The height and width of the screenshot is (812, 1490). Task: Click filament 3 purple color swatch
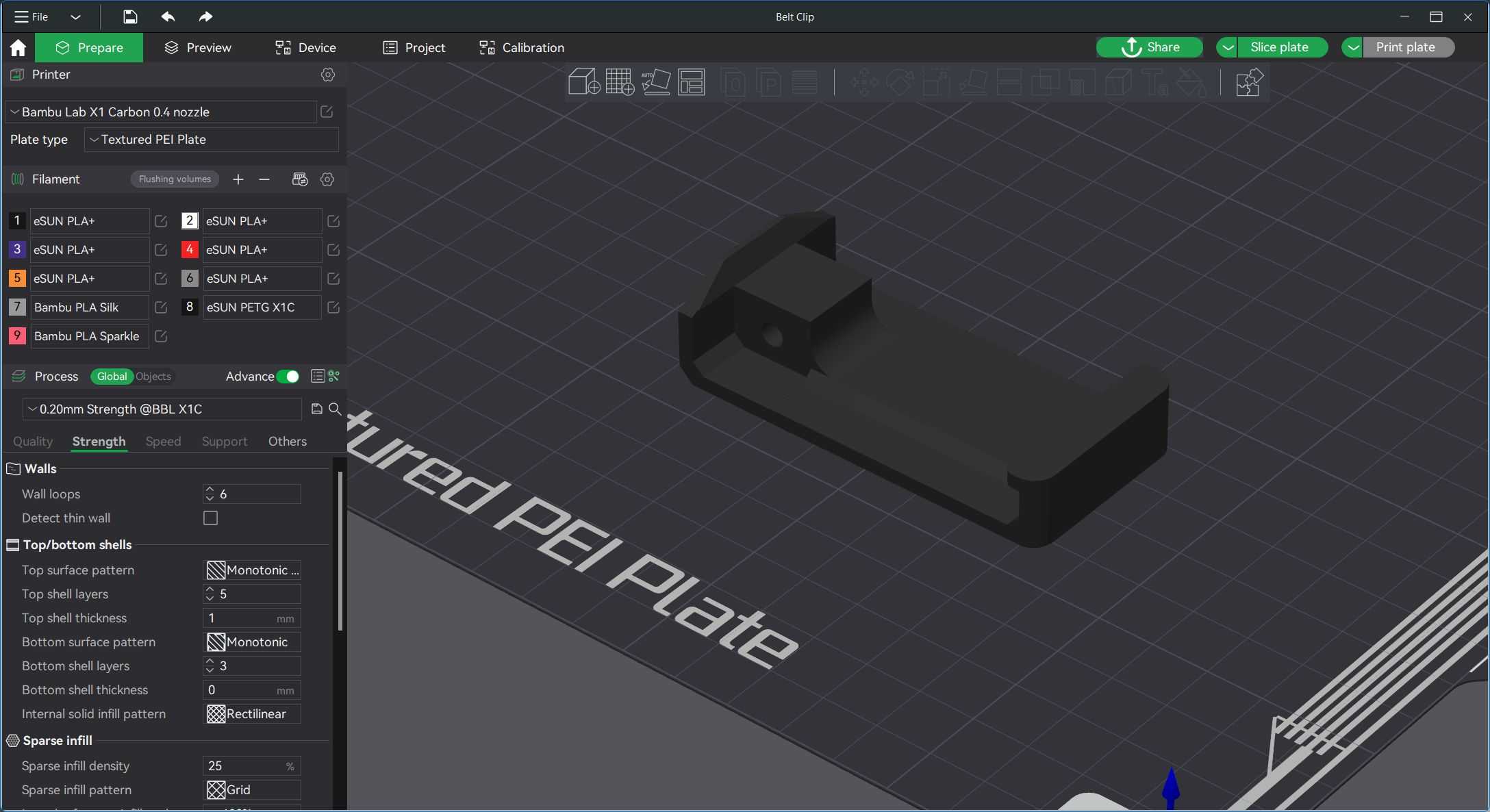pyautogui.click(x=17, y=250)
